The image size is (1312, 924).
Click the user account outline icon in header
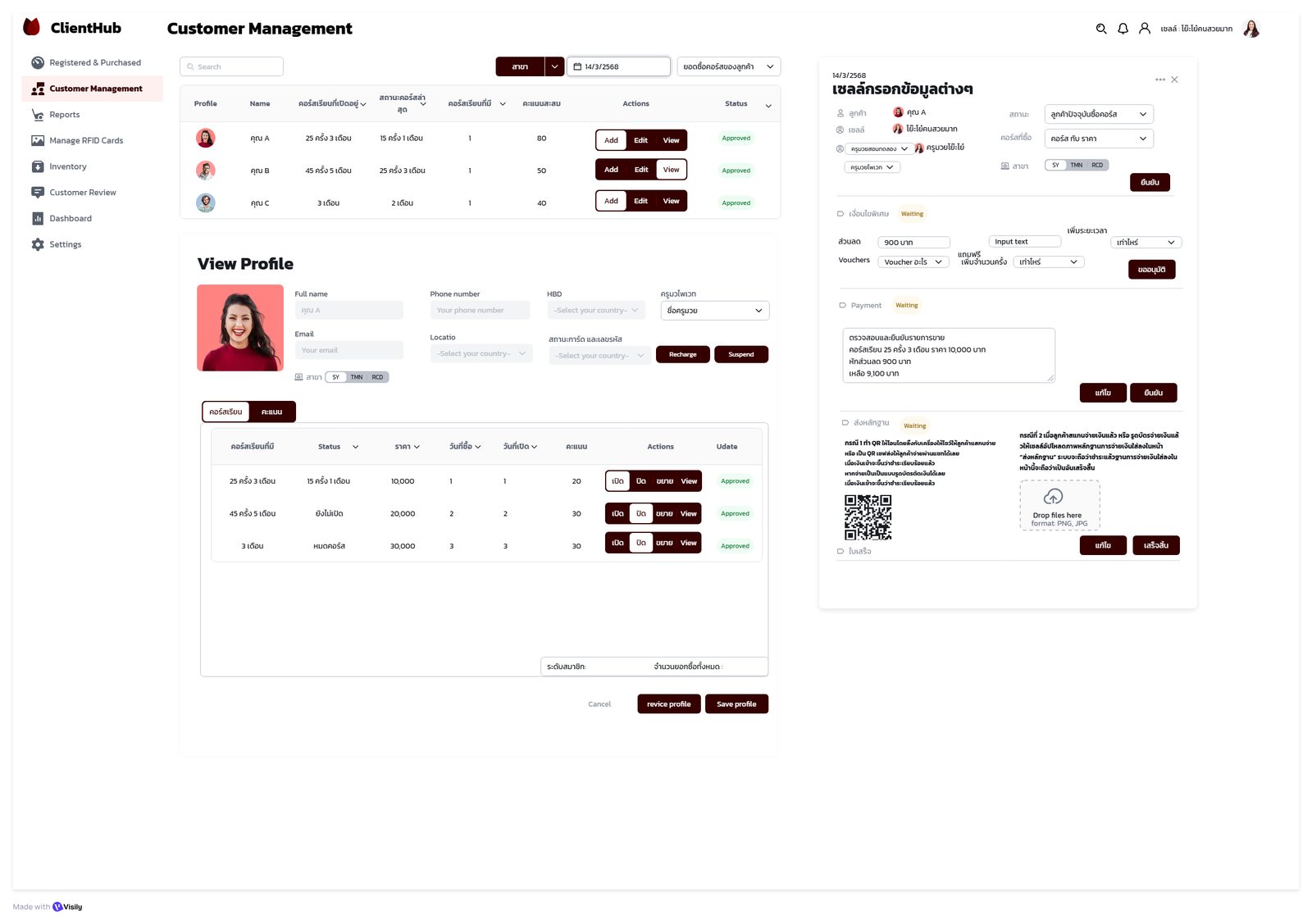[x=1145, y=29]
